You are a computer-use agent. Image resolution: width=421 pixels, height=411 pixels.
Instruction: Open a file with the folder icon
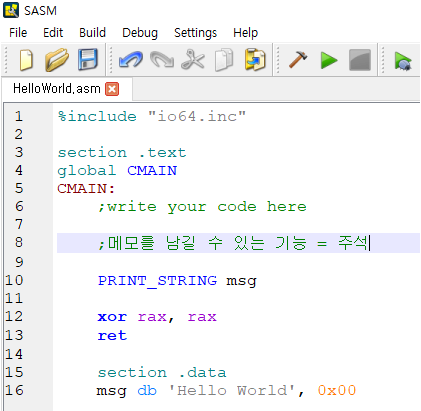pos(56,60)
